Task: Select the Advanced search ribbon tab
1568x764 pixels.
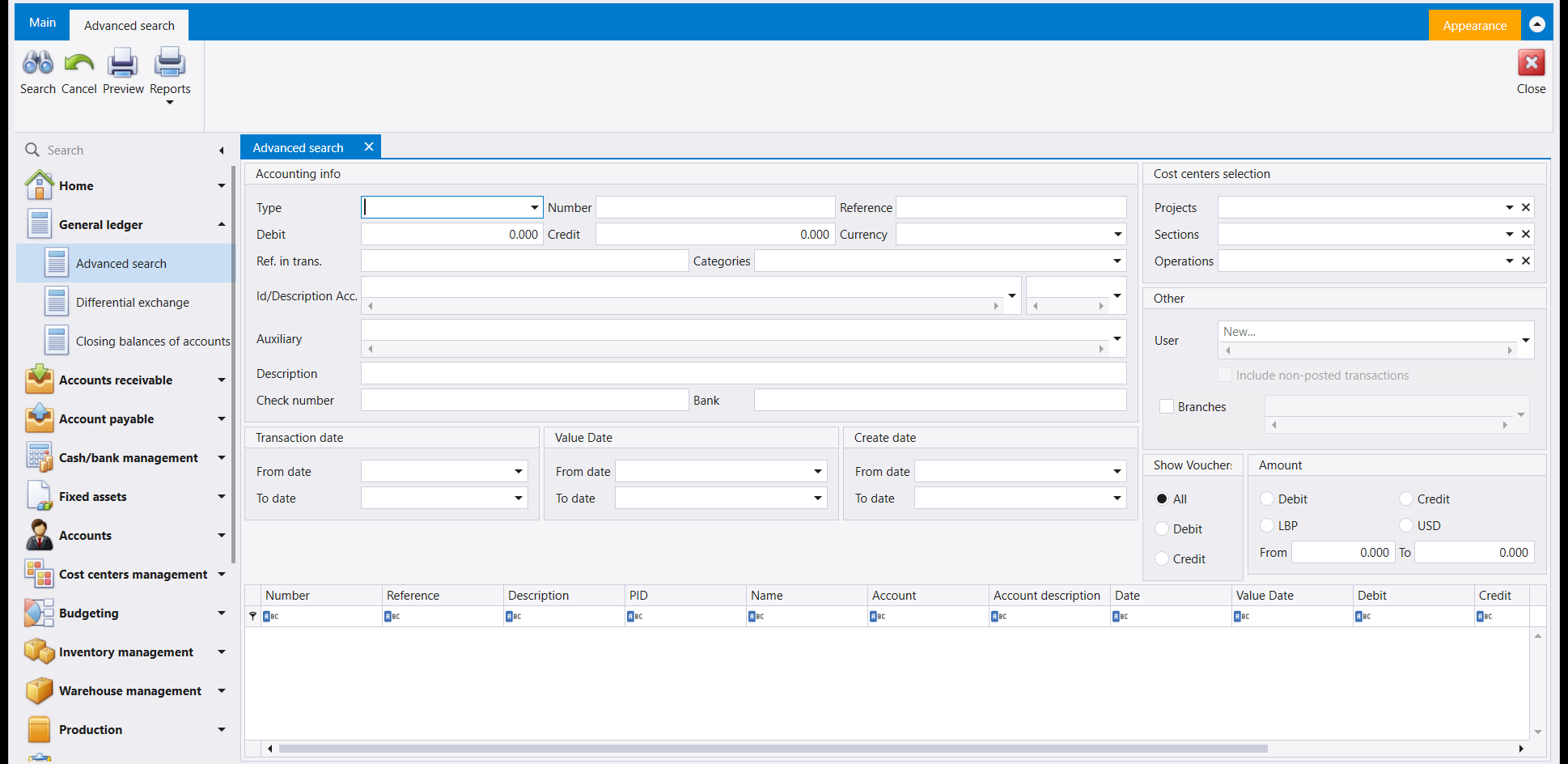Action: click(x=129, y=25)
